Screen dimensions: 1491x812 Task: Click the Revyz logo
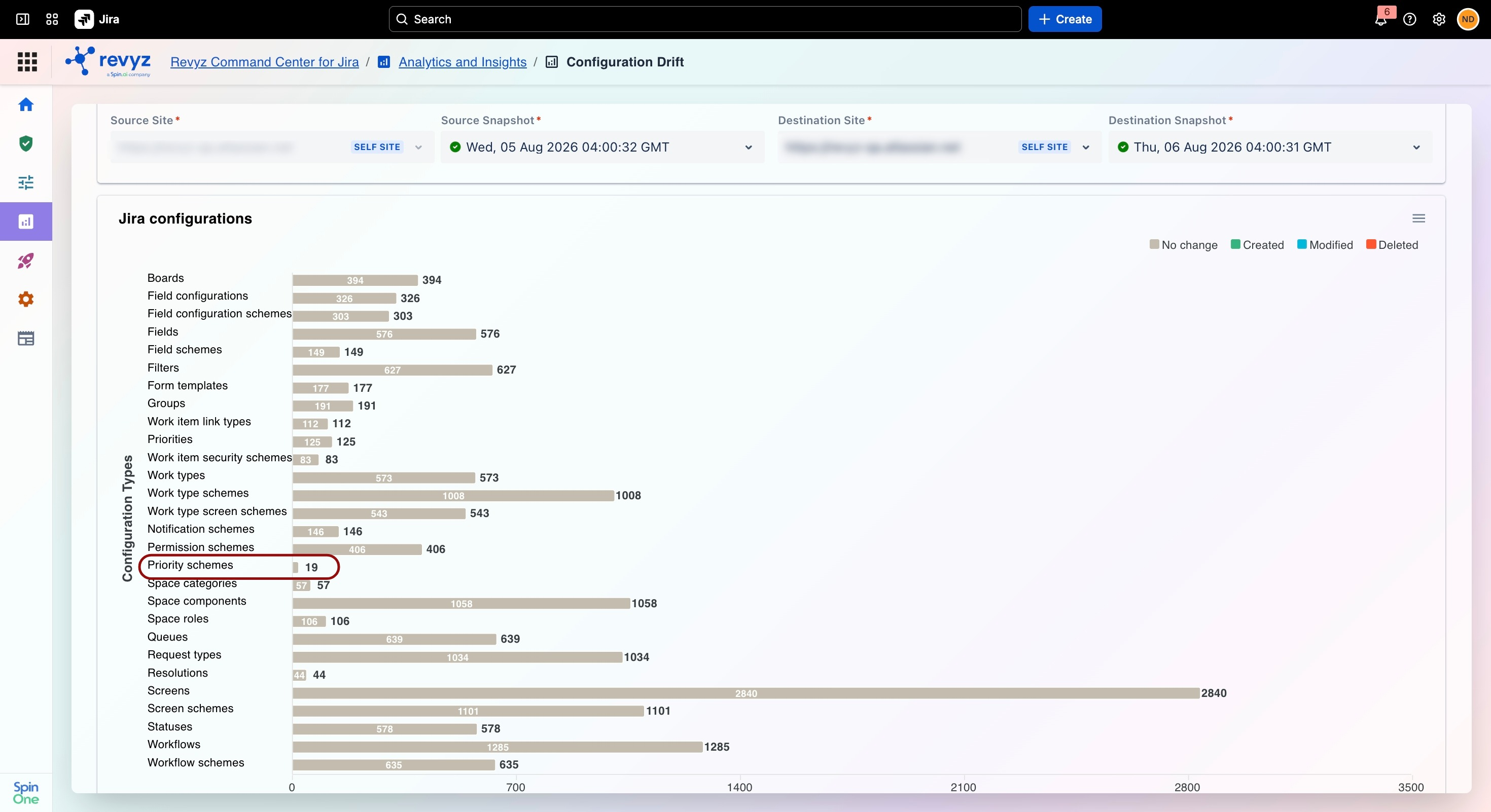[x=108, y=62]
